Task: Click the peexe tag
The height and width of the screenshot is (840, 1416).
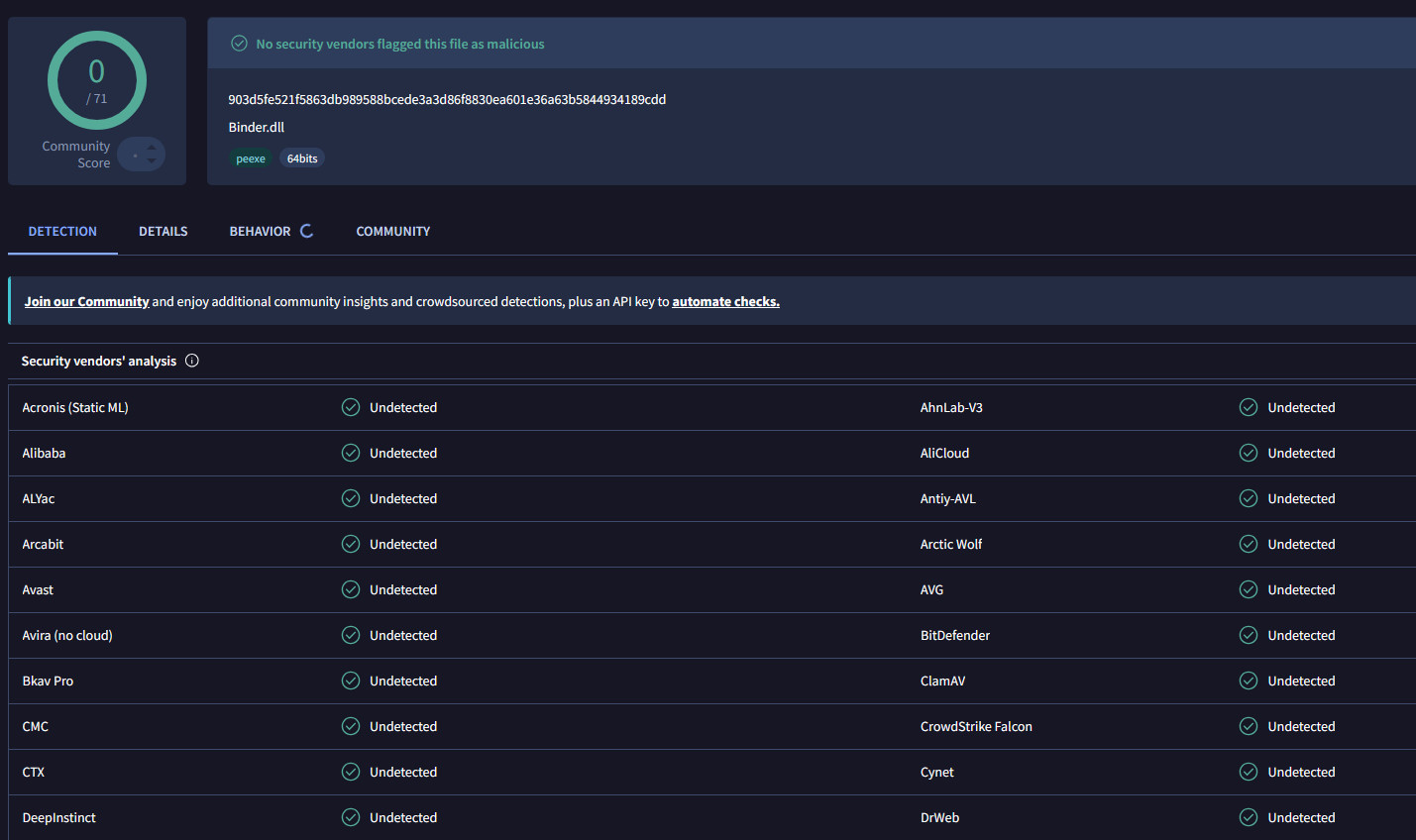Action: (251, 158)
